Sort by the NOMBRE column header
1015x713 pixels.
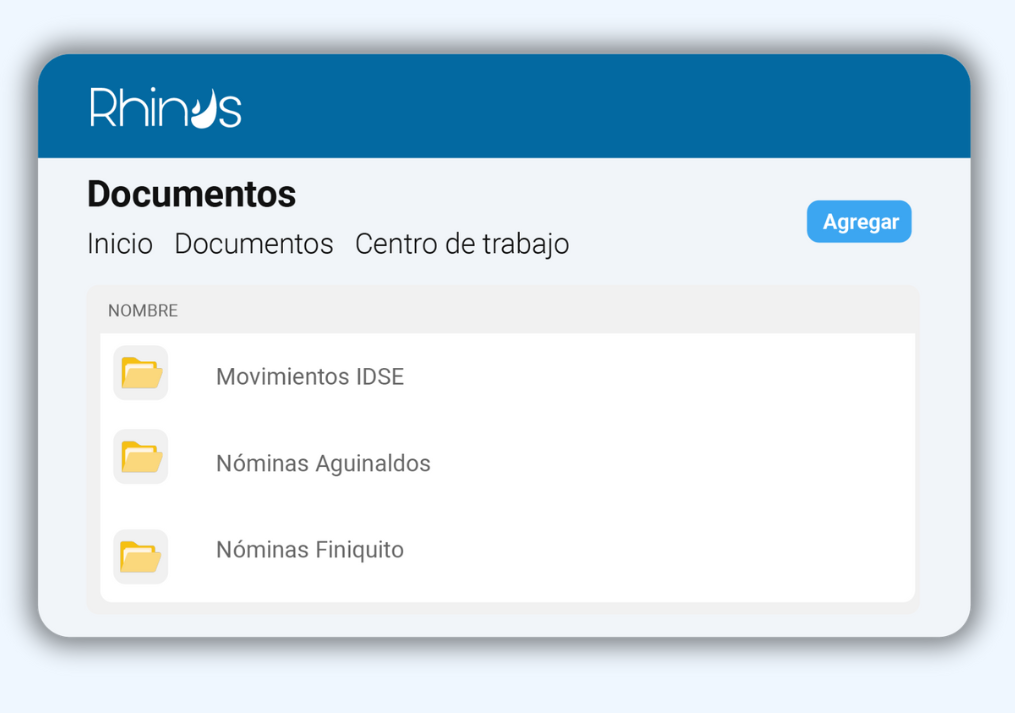[x=143, y=311]
